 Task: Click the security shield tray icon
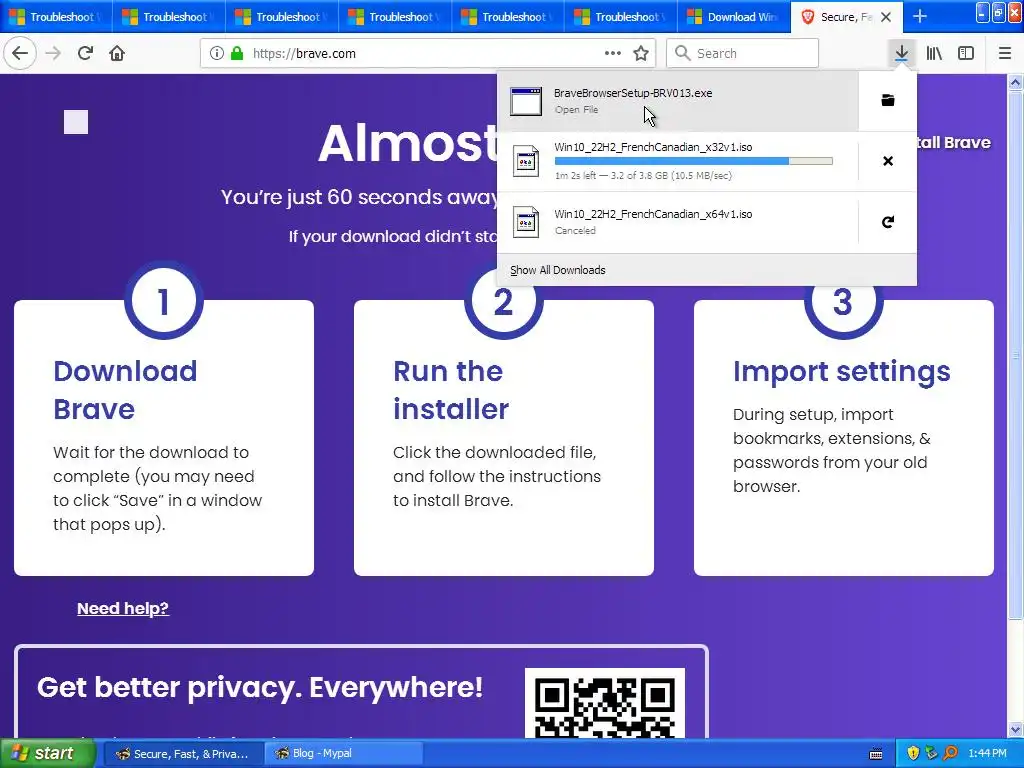point(913,754)
